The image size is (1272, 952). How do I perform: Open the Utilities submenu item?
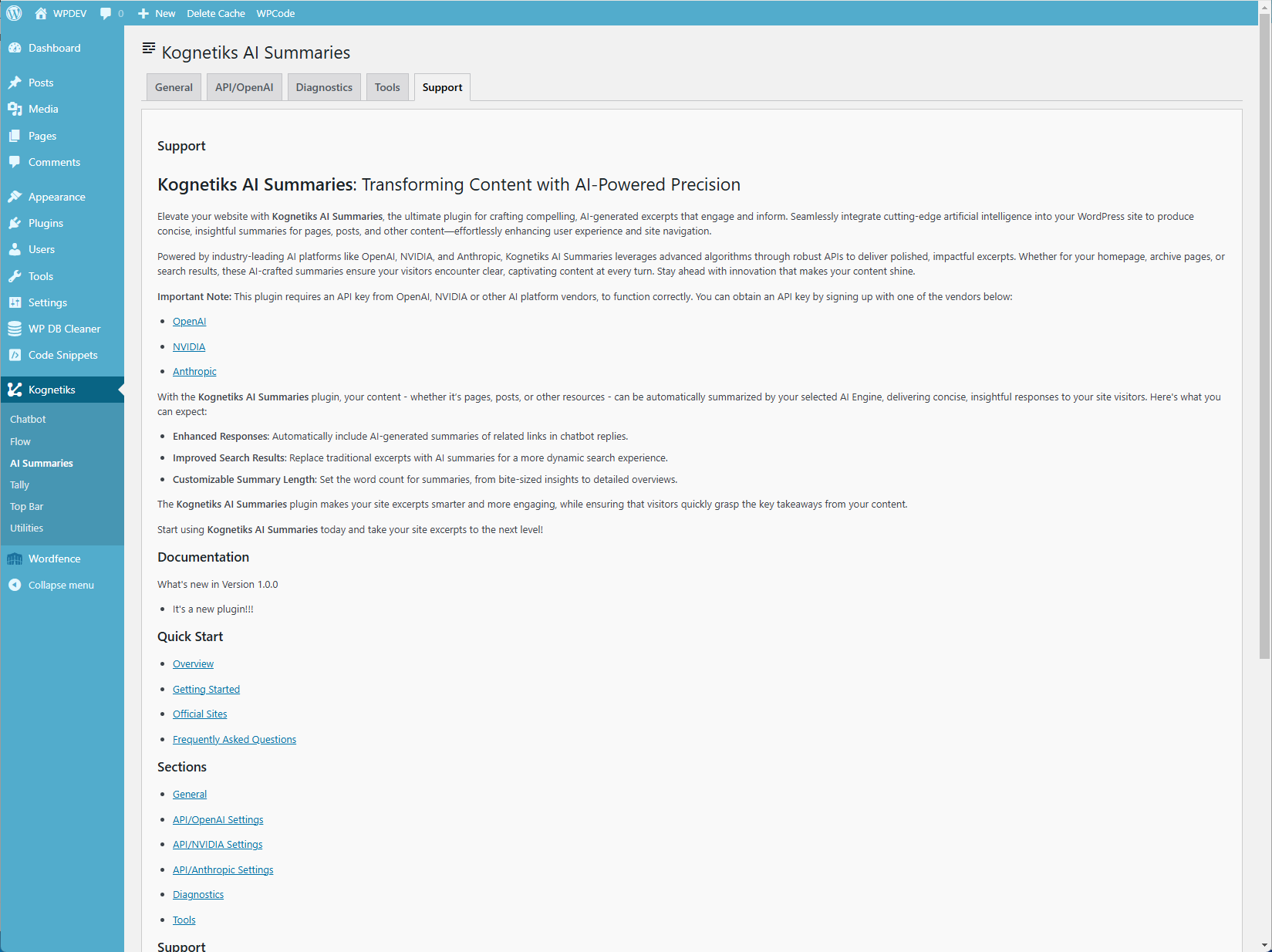point(26,528)
